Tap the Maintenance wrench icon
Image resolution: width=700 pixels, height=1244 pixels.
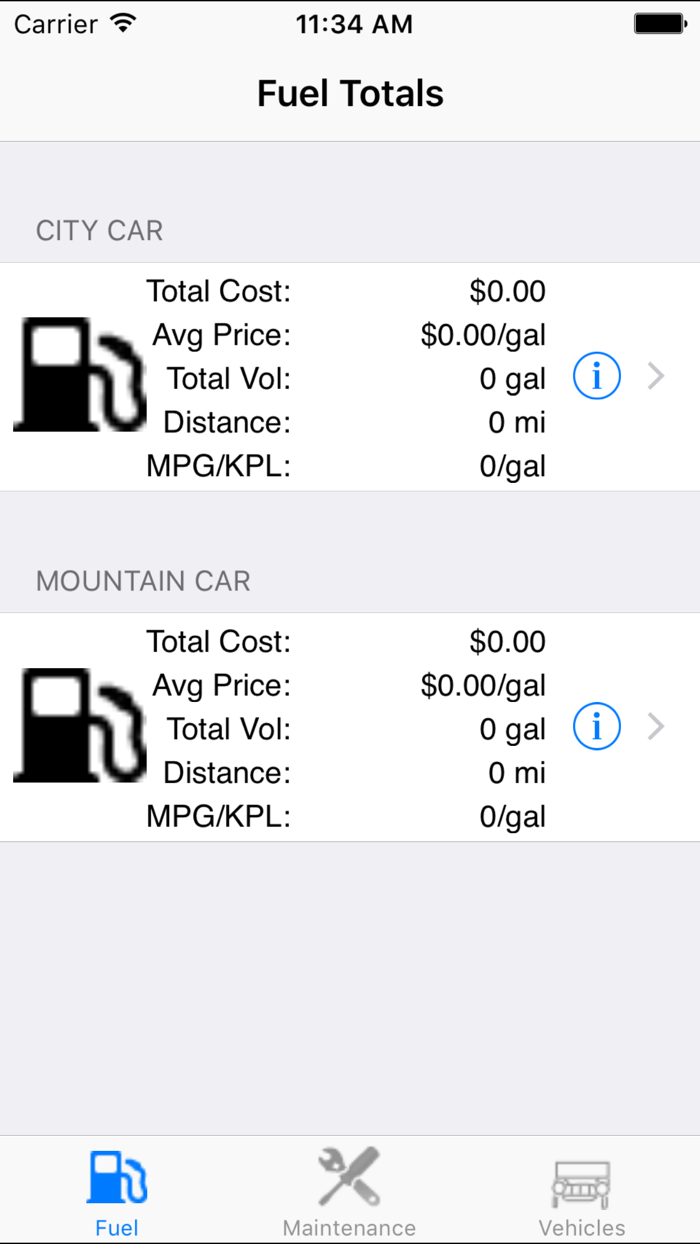coord(348,1176)
